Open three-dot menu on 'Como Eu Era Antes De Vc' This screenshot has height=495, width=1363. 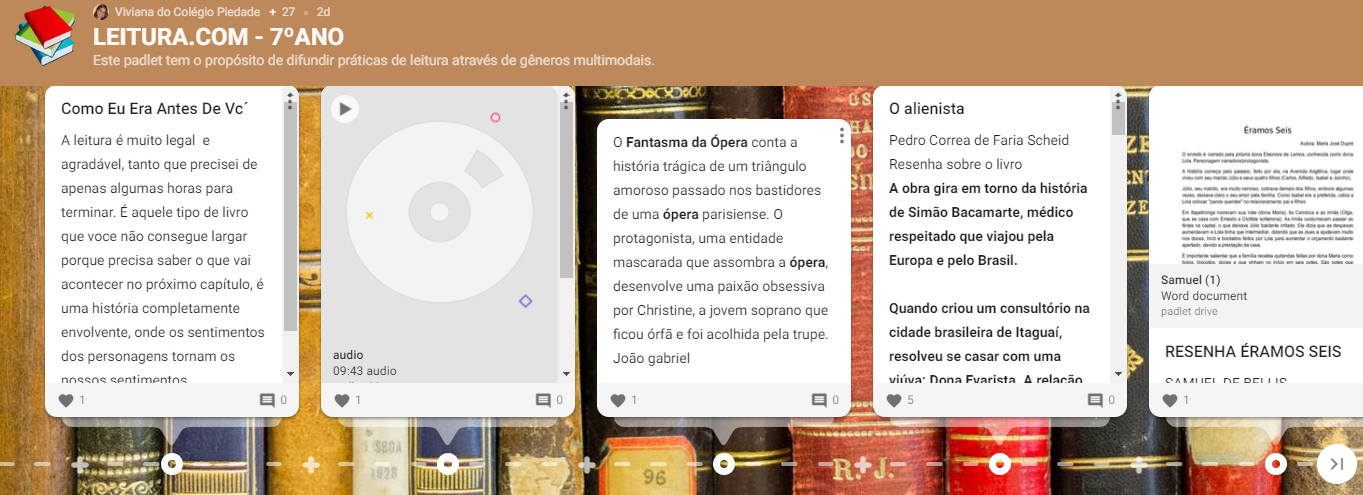click(290, 102)
